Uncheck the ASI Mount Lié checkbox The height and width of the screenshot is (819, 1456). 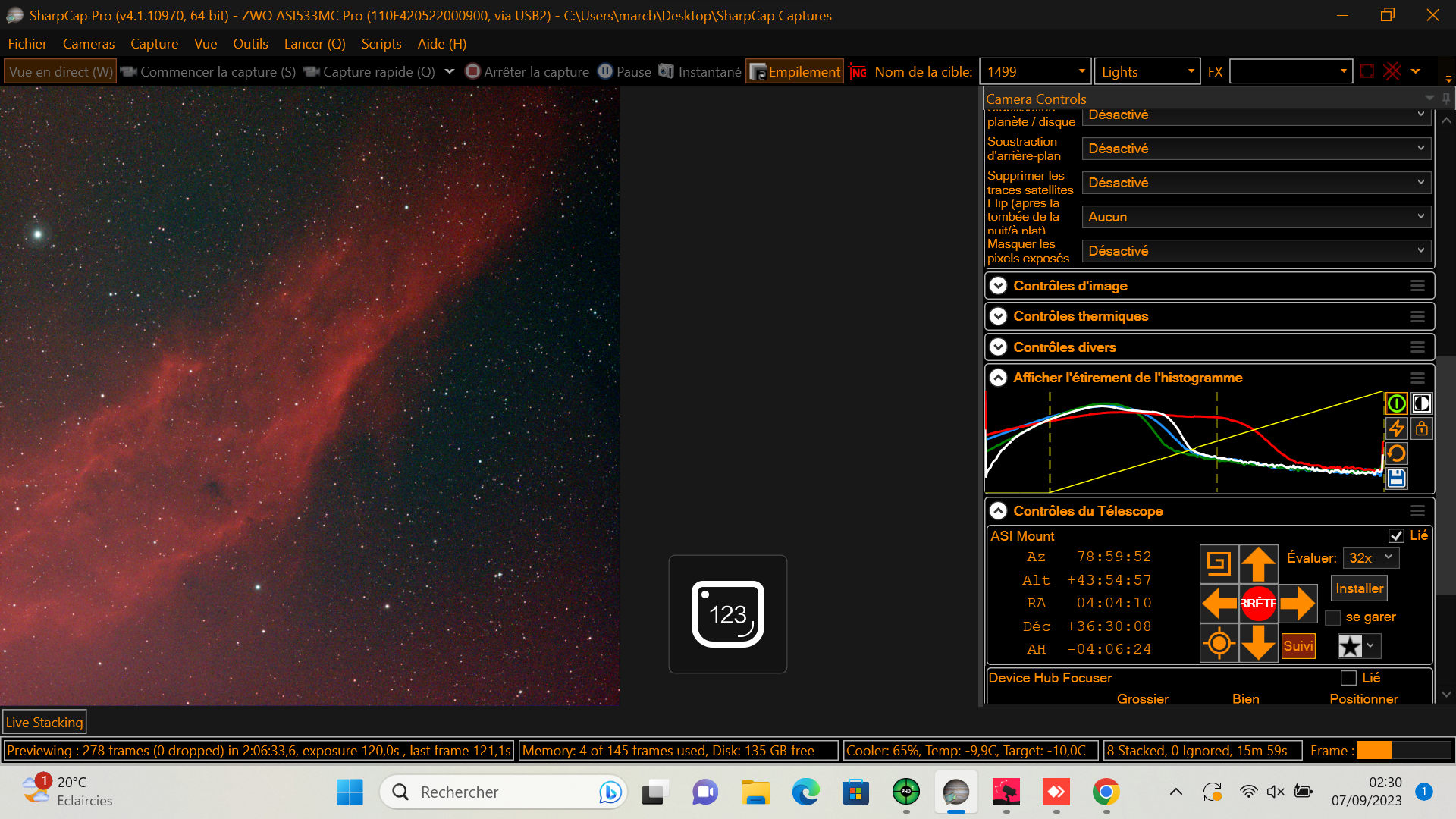coord(1396,535)
